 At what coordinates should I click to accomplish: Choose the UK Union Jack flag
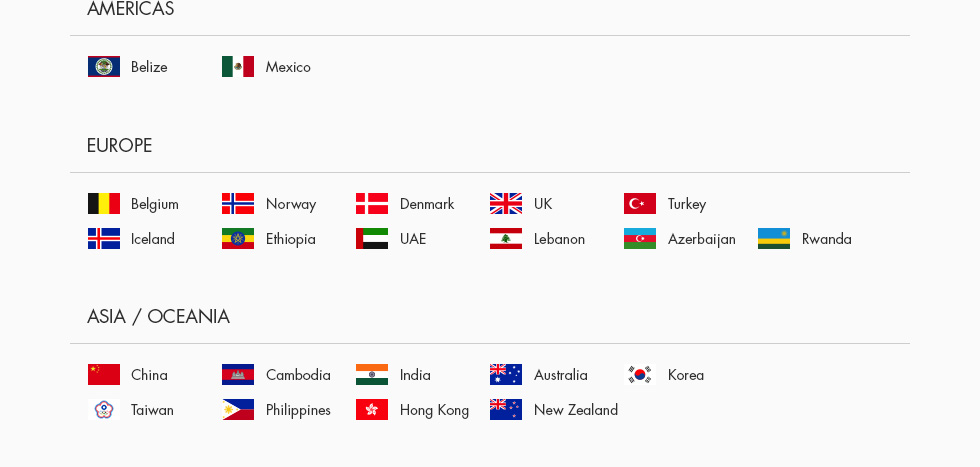pos(506,204)
